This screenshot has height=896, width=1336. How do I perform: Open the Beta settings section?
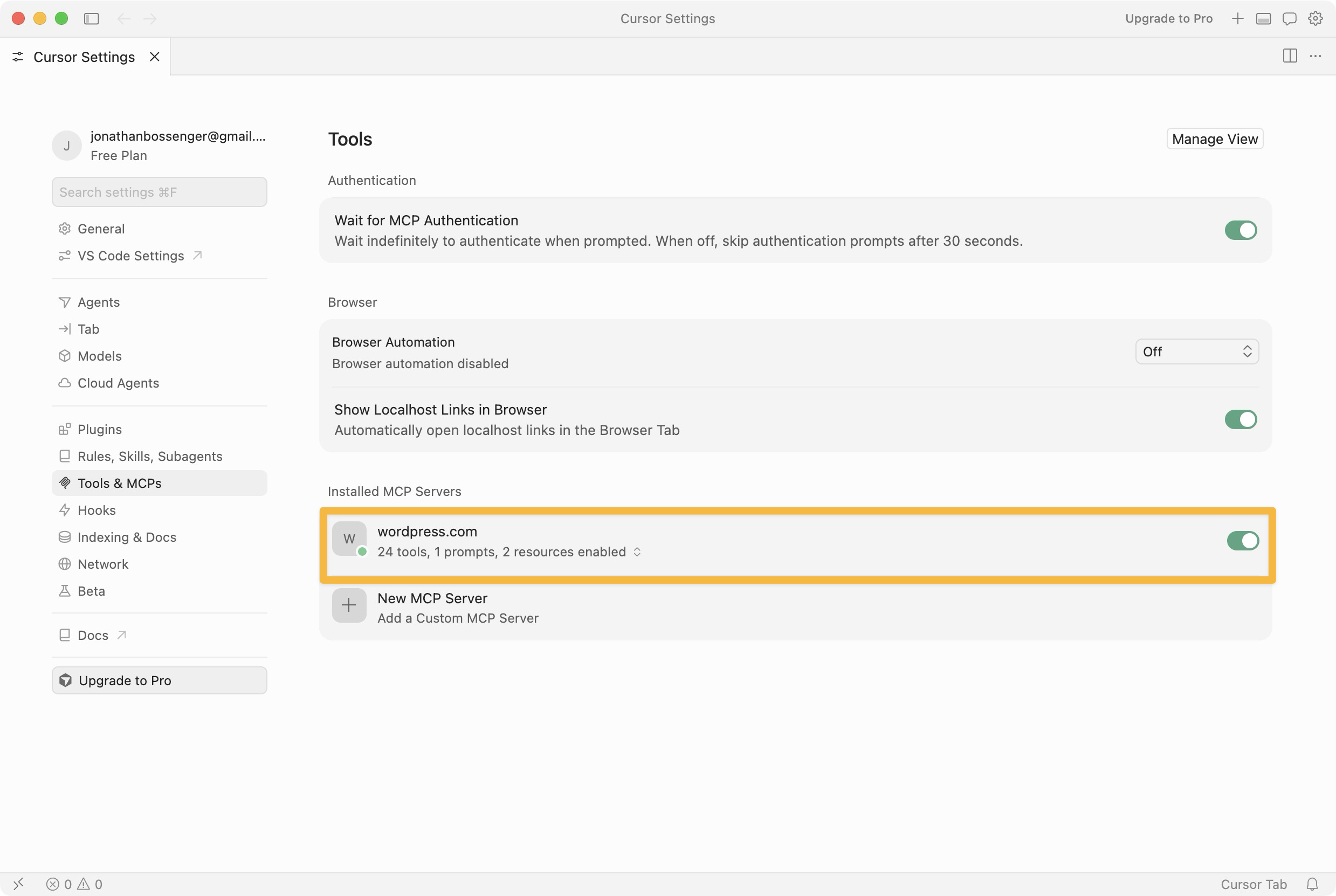point(160,590)
